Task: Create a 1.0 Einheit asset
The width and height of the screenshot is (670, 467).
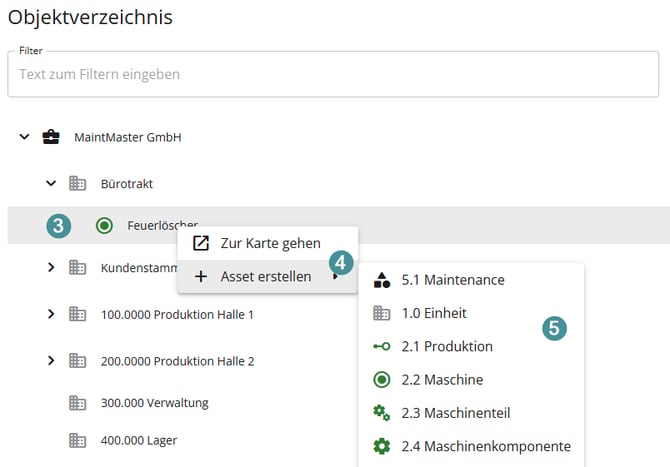Action: tap(471, 313)
